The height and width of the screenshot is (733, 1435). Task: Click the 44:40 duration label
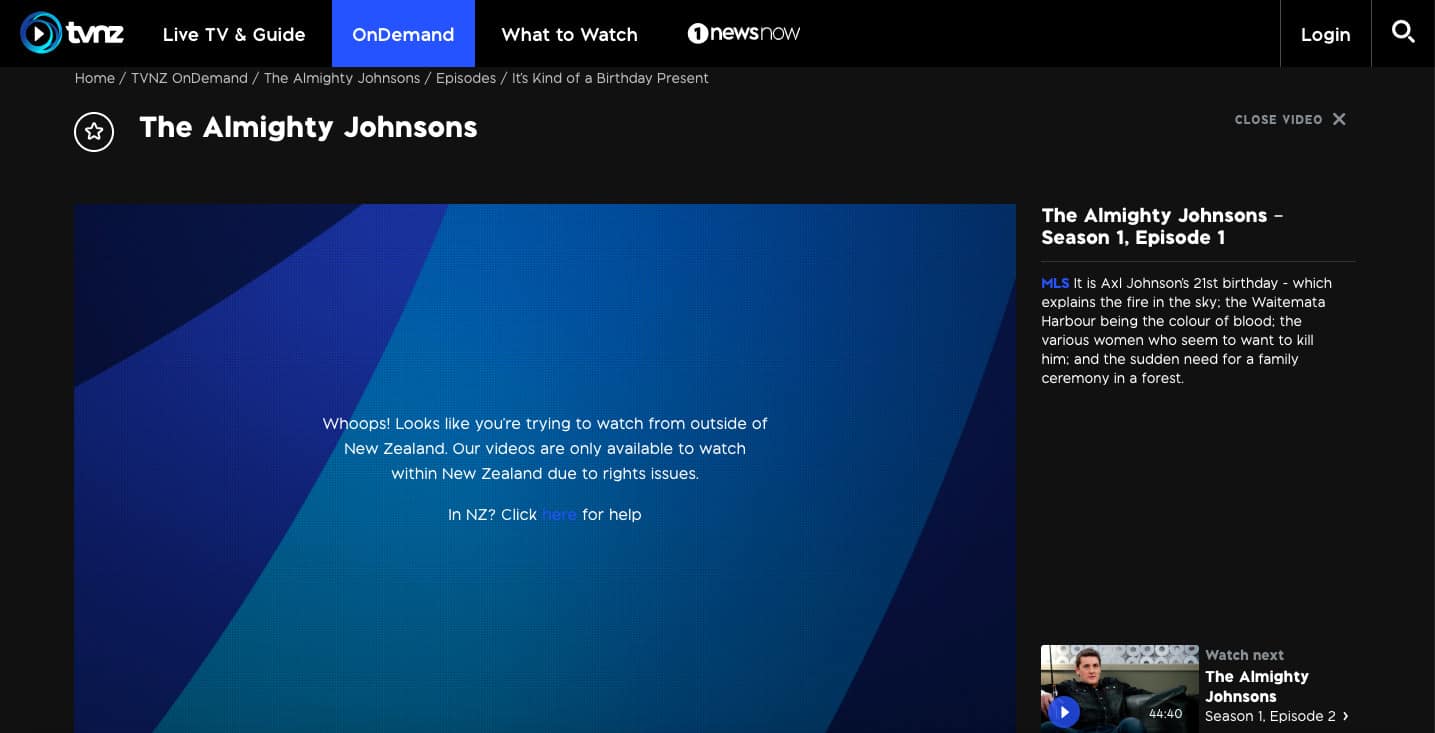(1165, 713)
